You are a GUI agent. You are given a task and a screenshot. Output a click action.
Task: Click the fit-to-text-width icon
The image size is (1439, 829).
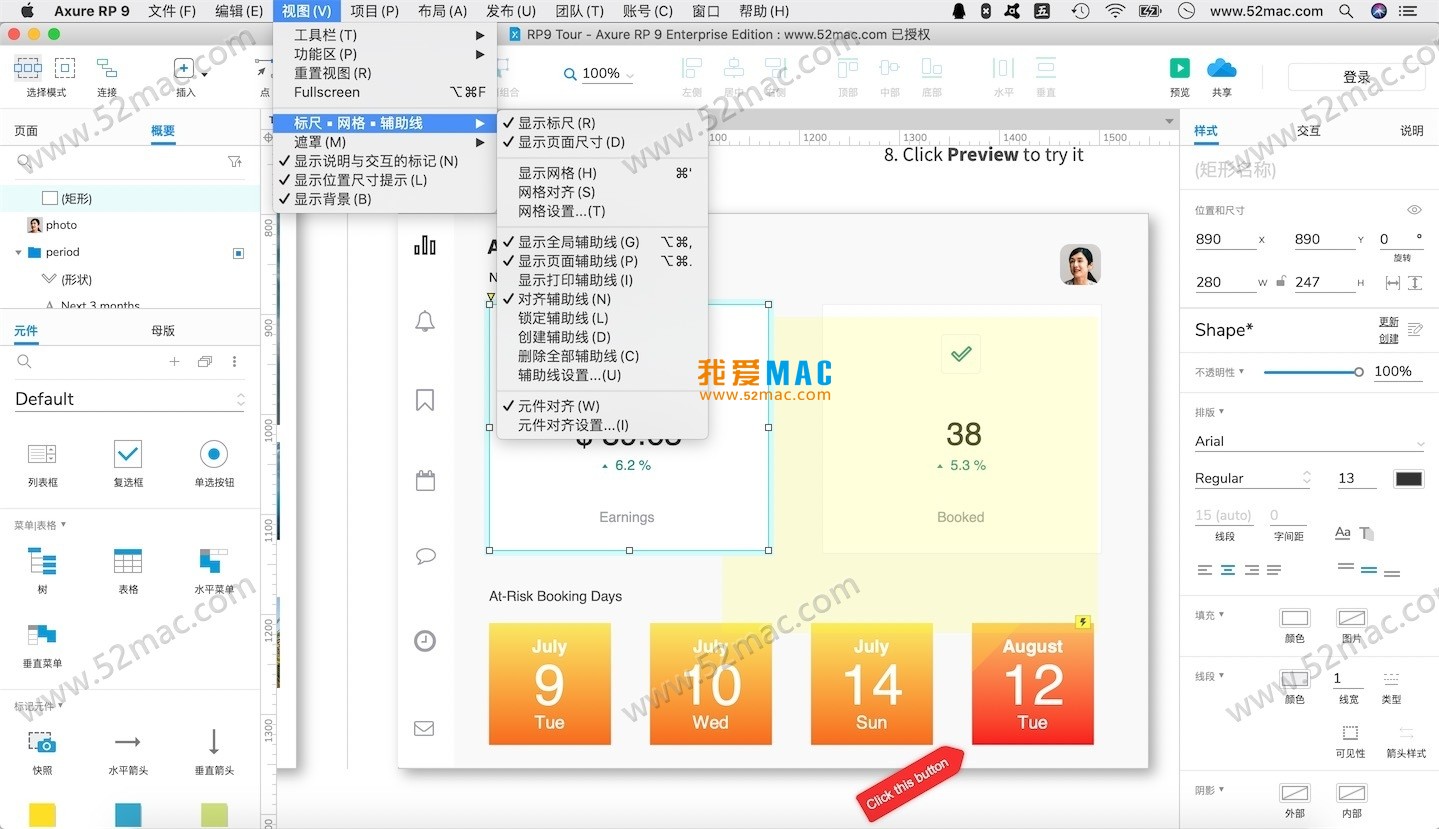1392,283
